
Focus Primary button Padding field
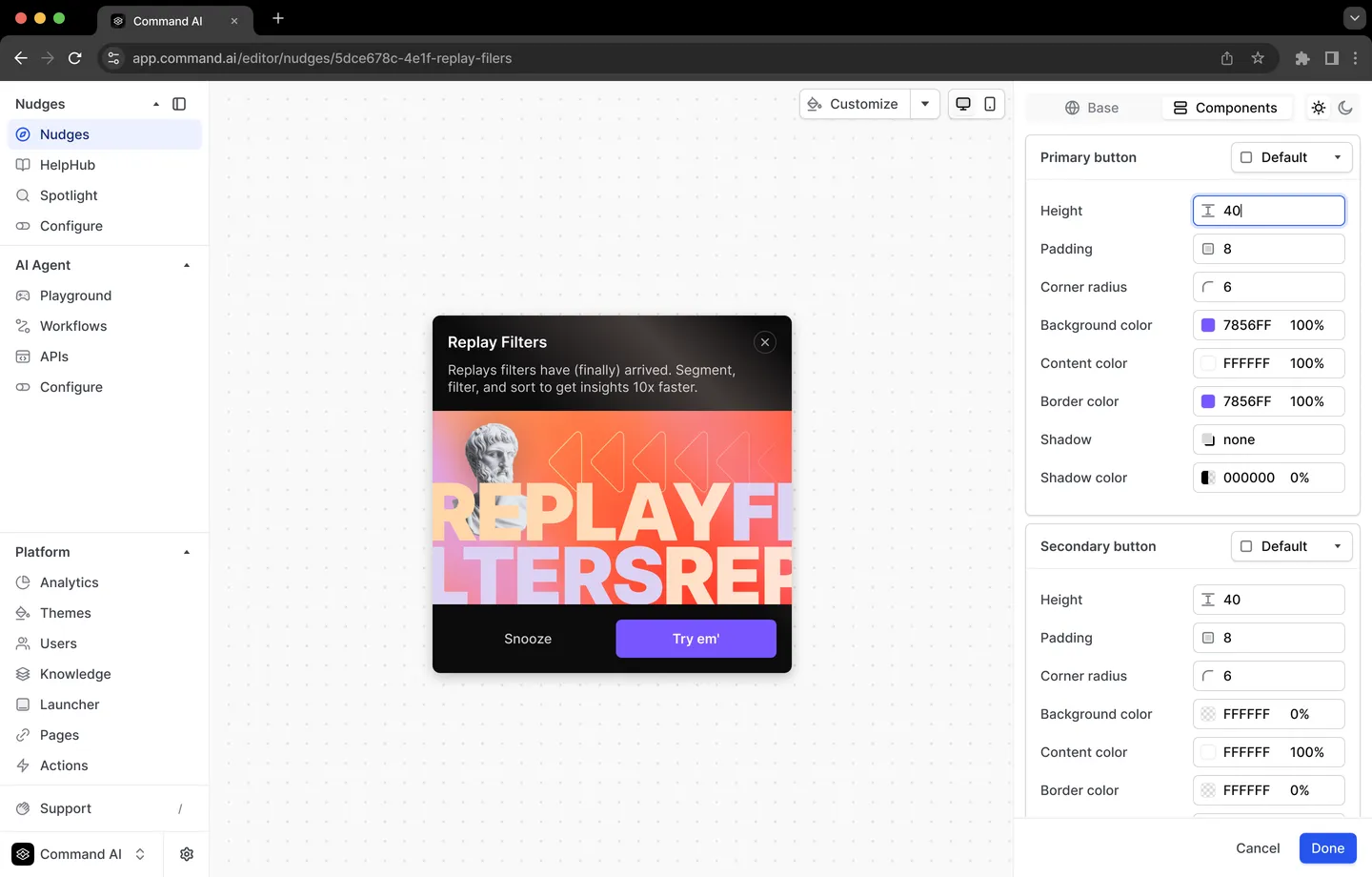pyautogui.click(x=1269, y=249)
